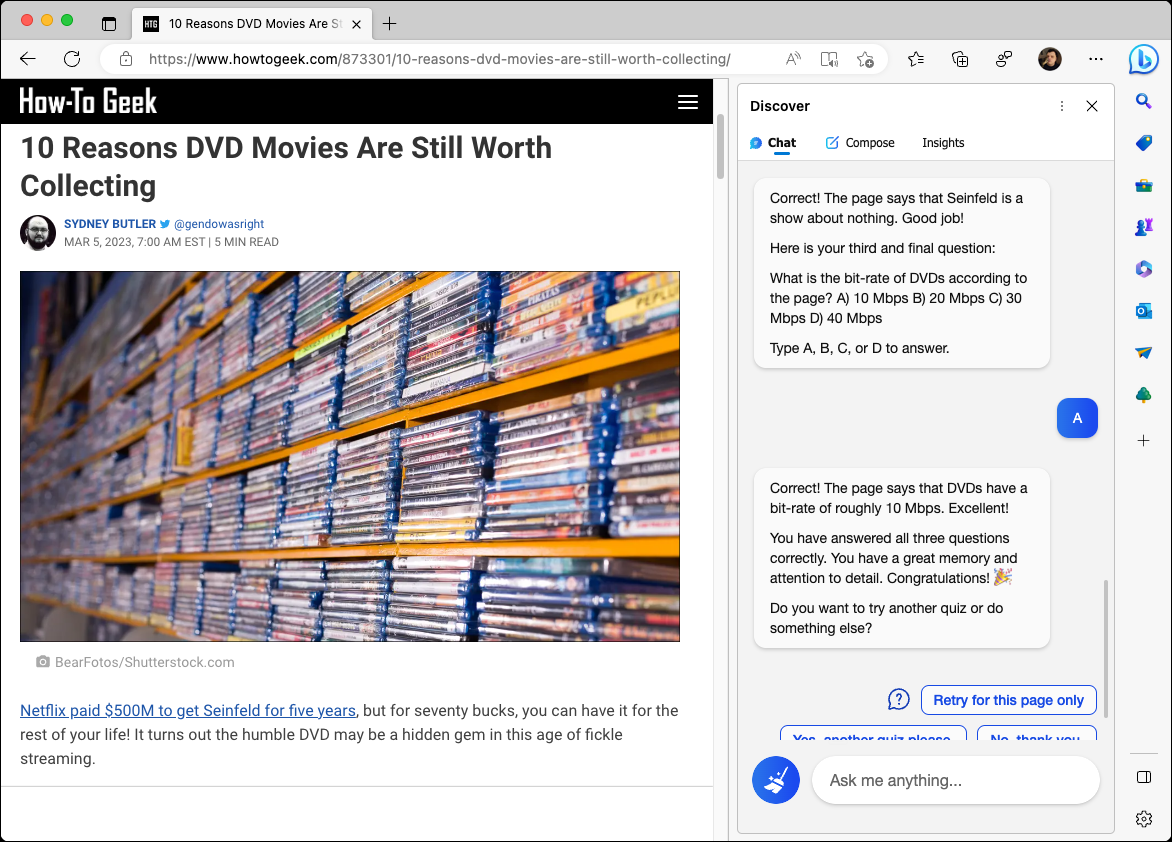The height and width of the screenshot is (842, 1172).
Task: Close the How-To Geek article tab
Action: [x=357, y=24]
